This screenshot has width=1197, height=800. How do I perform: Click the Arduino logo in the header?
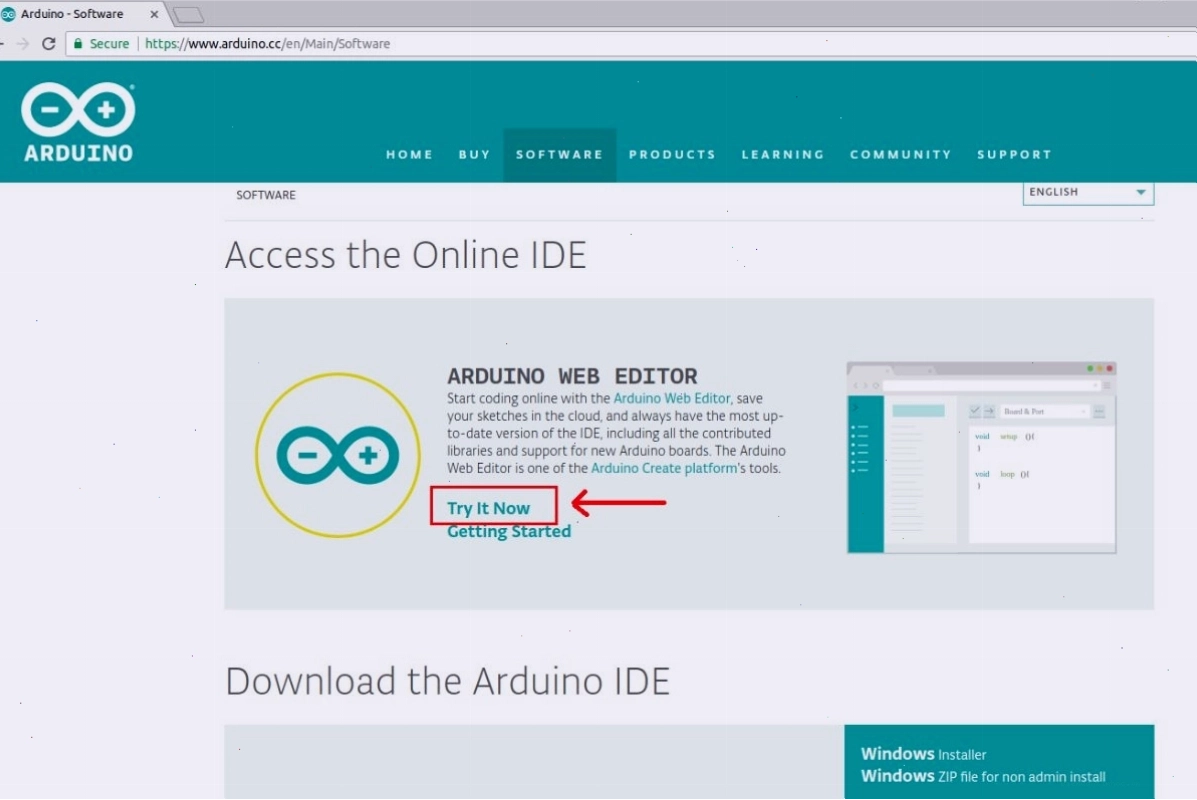(78, 121)
